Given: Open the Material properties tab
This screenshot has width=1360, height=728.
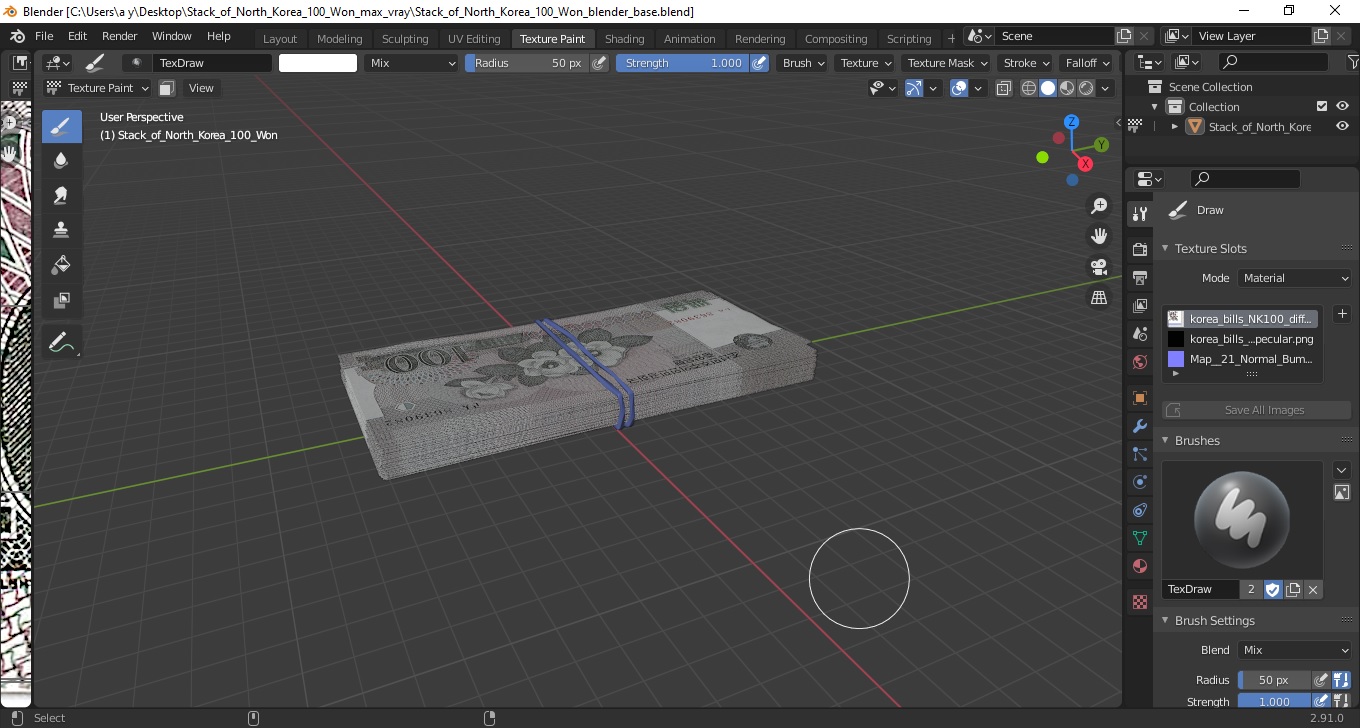Looking at the screenshot, I should pos(1139,566).
